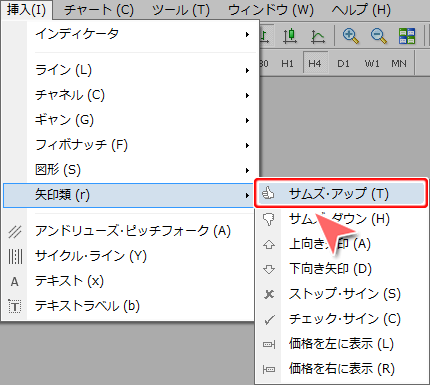Select サムズ・アップ (T) in submenu

pos(341,194)
